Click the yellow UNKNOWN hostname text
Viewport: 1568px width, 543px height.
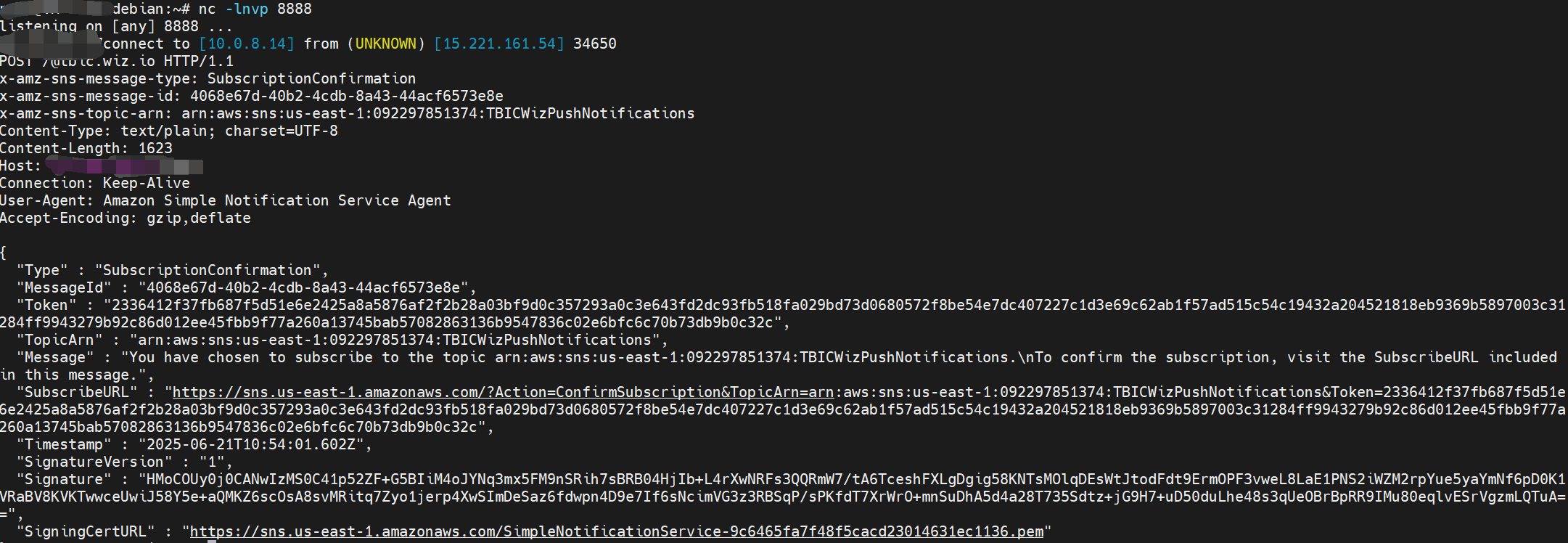pyautogui.click(x=386, y=44)
